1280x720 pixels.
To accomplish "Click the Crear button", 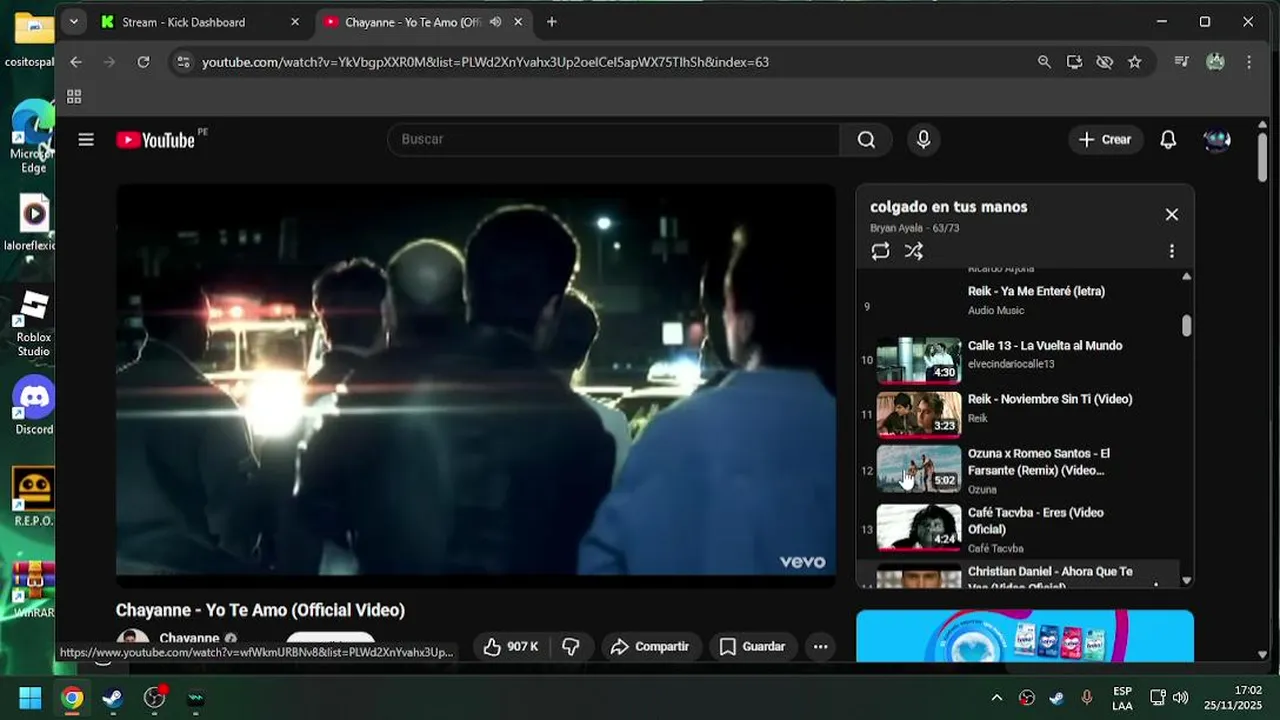I will [x=1105, y=140].
